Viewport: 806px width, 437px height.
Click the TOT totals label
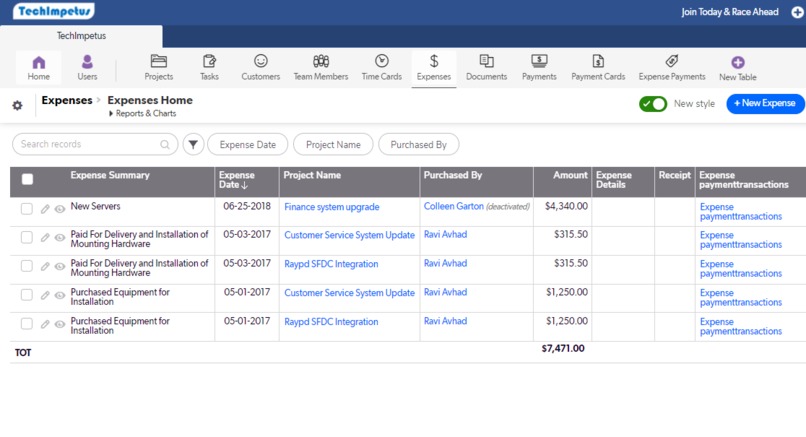23,353
